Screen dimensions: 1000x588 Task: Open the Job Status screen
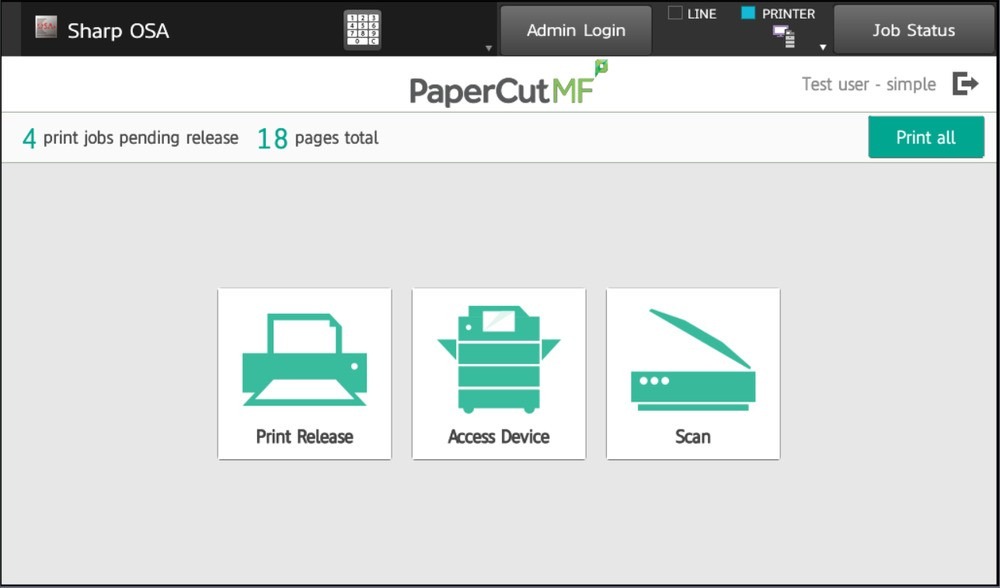913,30
